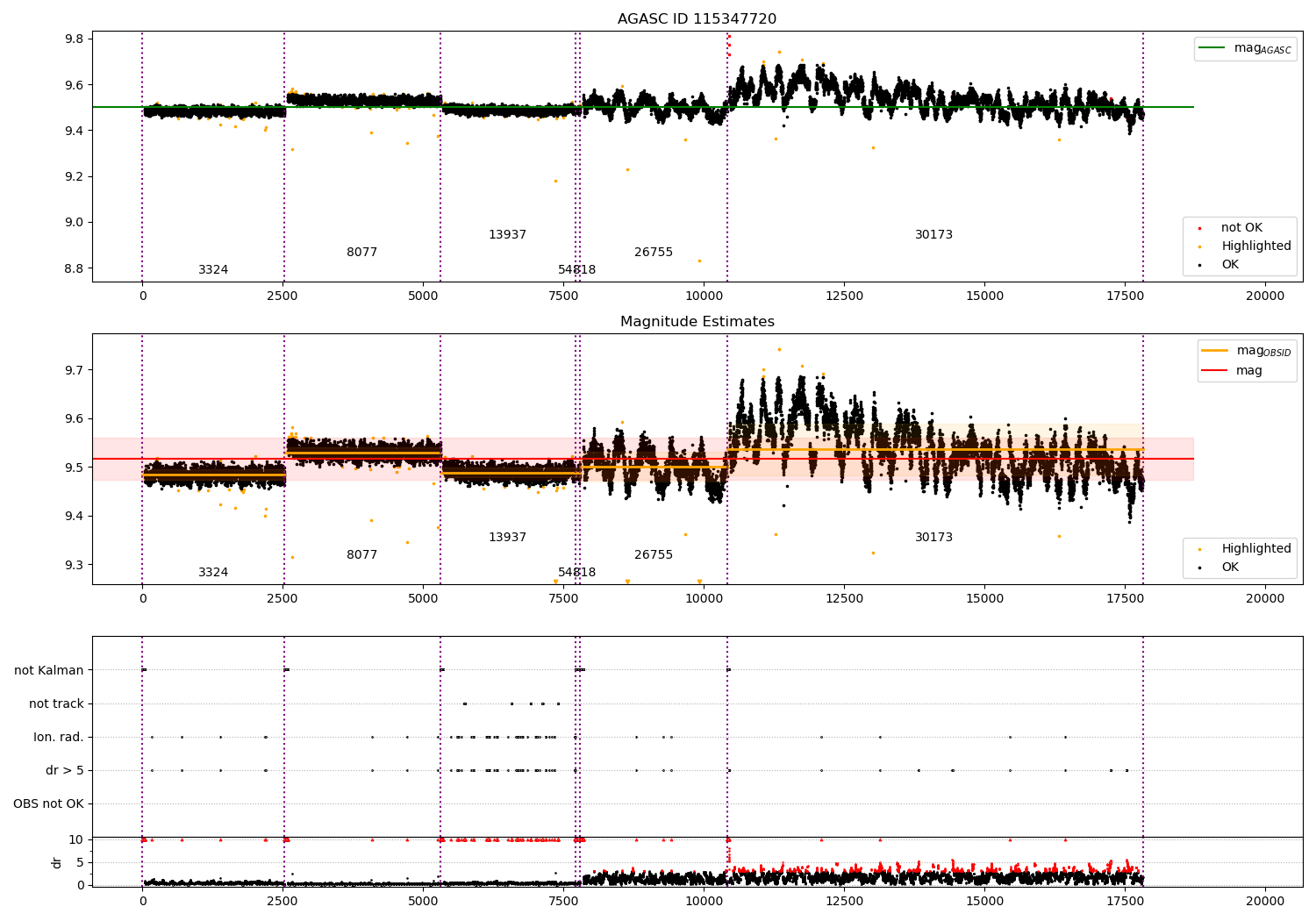Viewport: 1316px width, 921px height.
Task: Click obsid label 13937 in top plot
Action: click(x=507, y=235)
